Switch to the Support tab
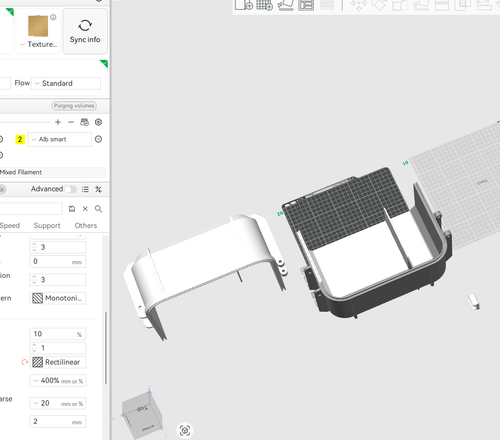Screen dimensions: 500x440 click(47, 226)
